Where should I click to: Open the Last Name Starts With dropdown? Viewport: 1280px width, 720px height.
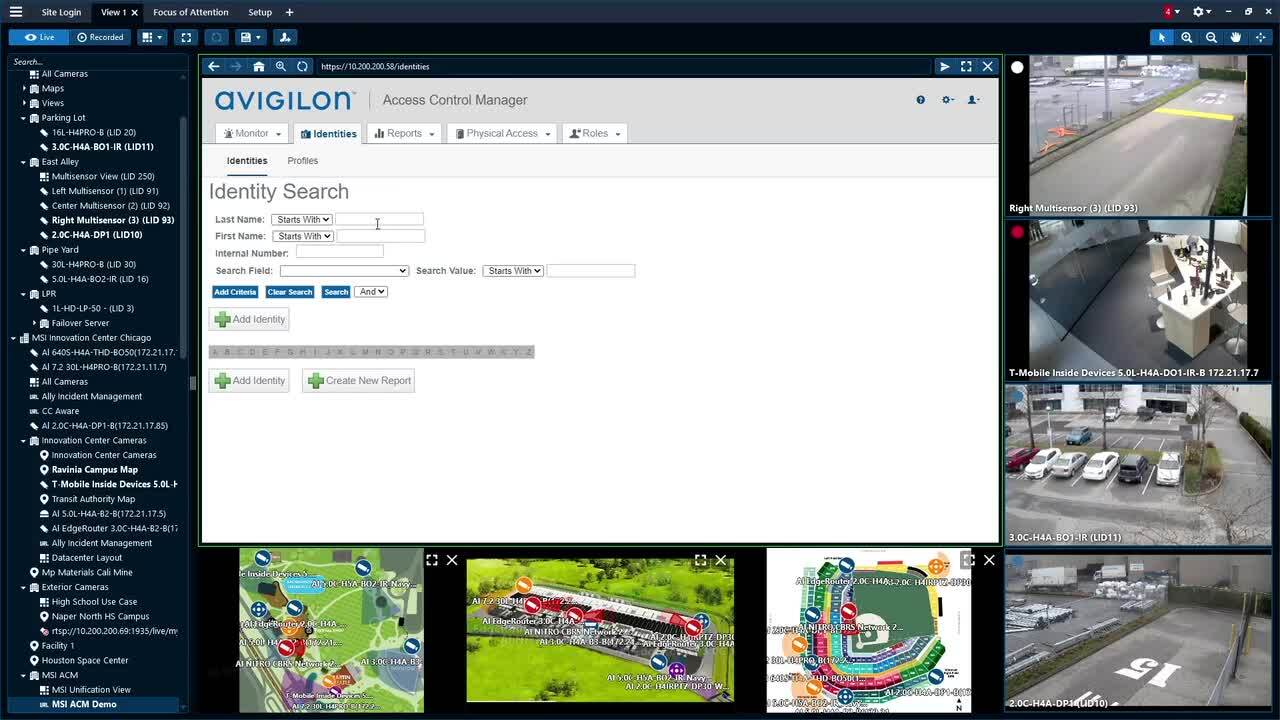[303, 219]
